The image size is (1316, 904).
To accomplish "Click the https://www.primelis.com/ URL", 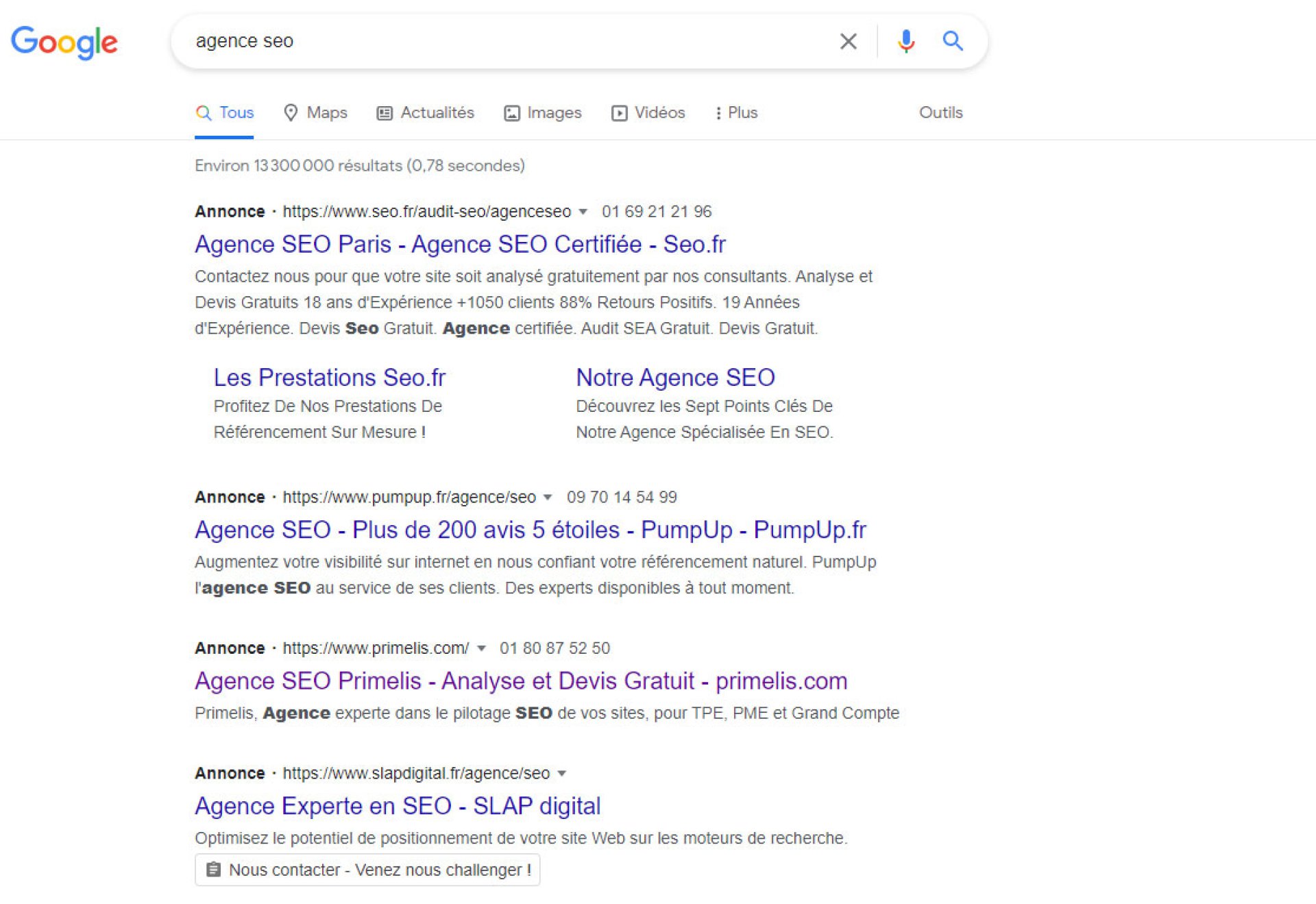I will coord(376,648).
